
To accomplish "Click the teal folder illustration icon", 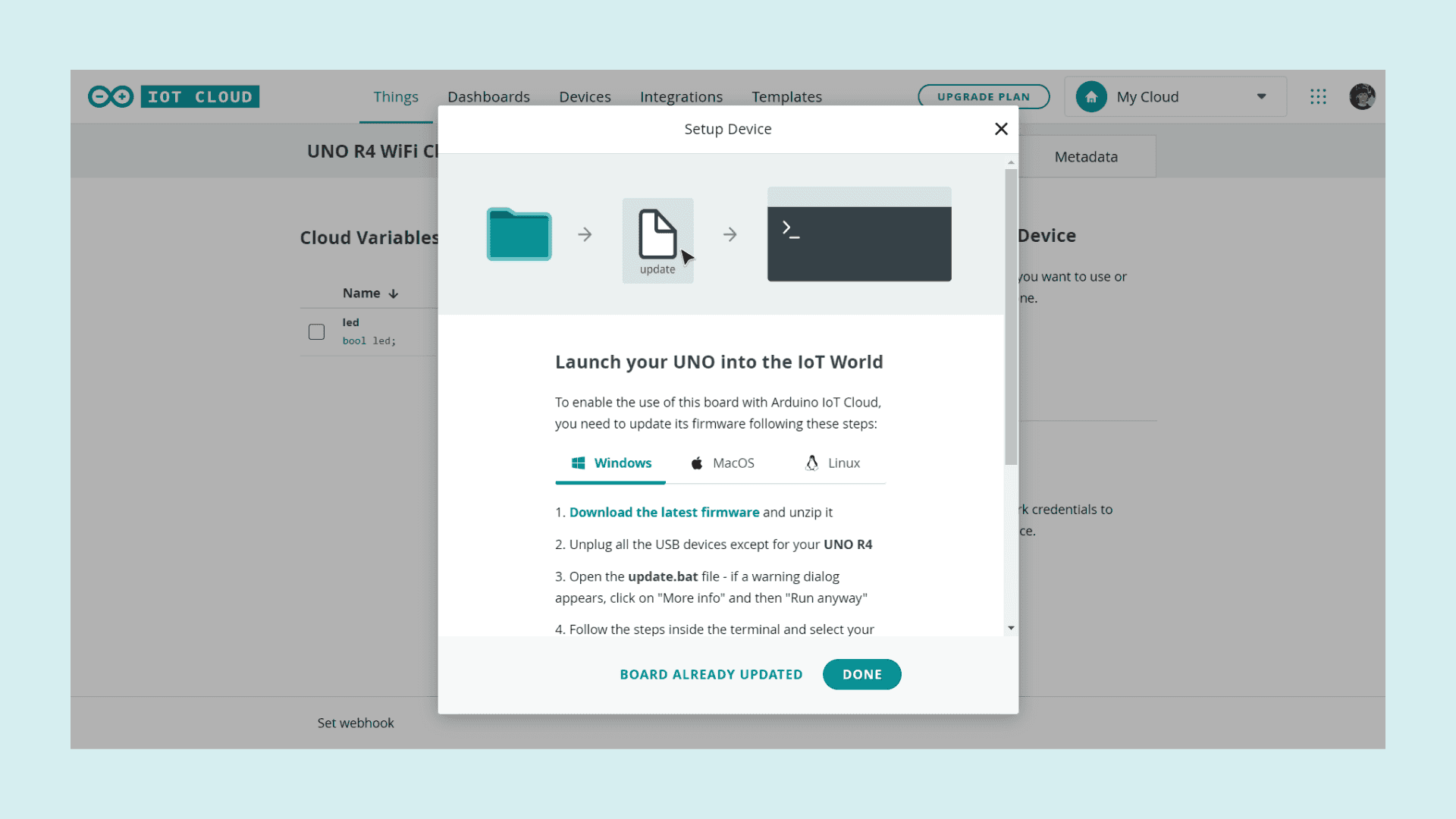I will 519,234.
